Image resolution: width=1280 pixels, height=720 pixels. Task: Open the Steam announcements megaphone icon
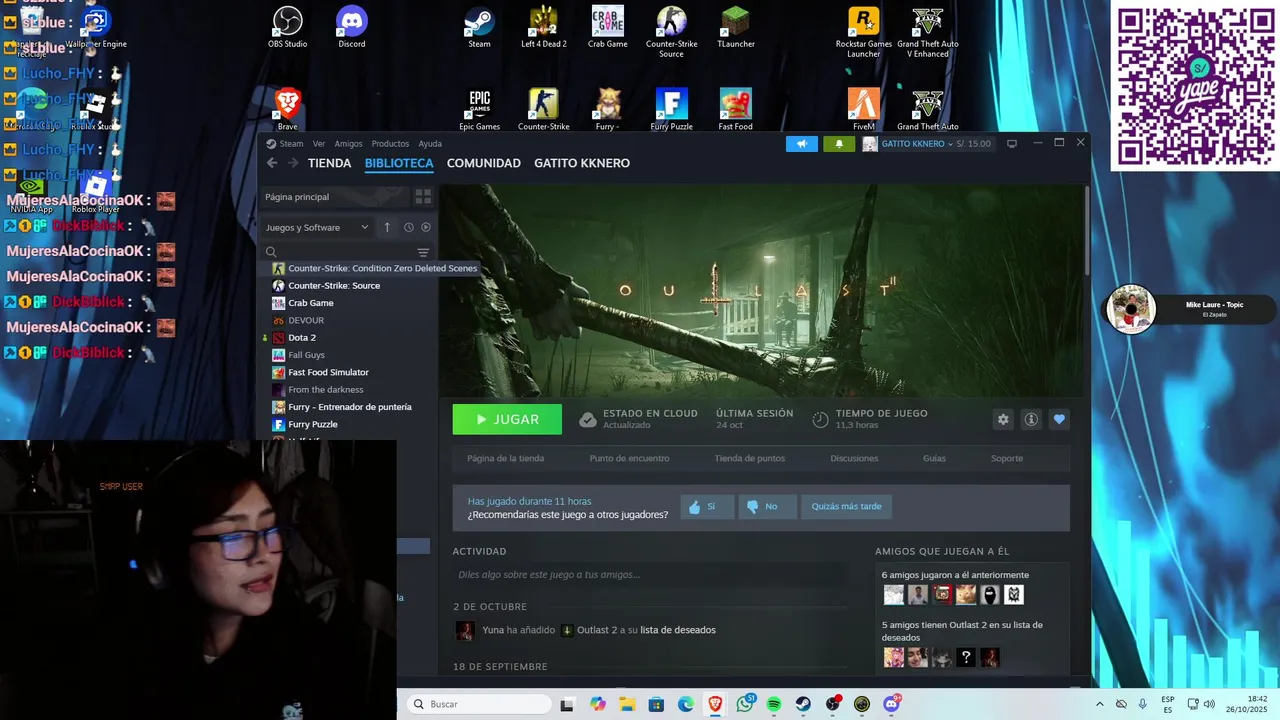tap(801, 144)
